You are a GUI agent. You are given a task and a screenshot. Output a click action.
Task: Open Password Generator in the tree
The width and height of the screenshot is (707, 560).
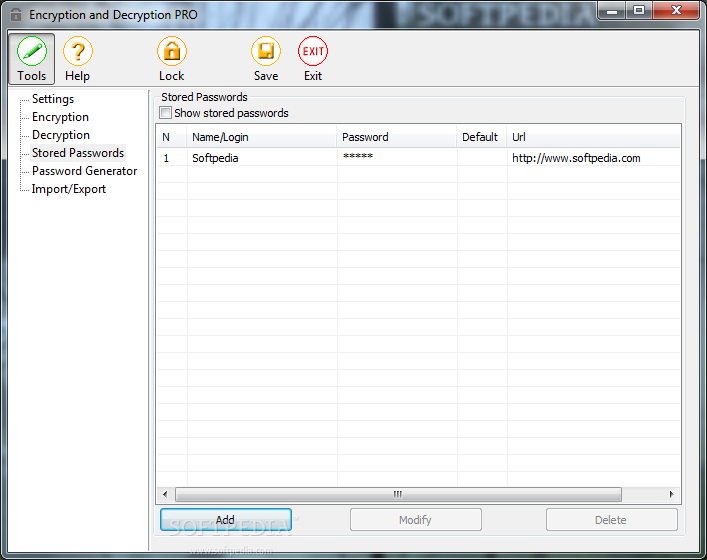[84, 171]
